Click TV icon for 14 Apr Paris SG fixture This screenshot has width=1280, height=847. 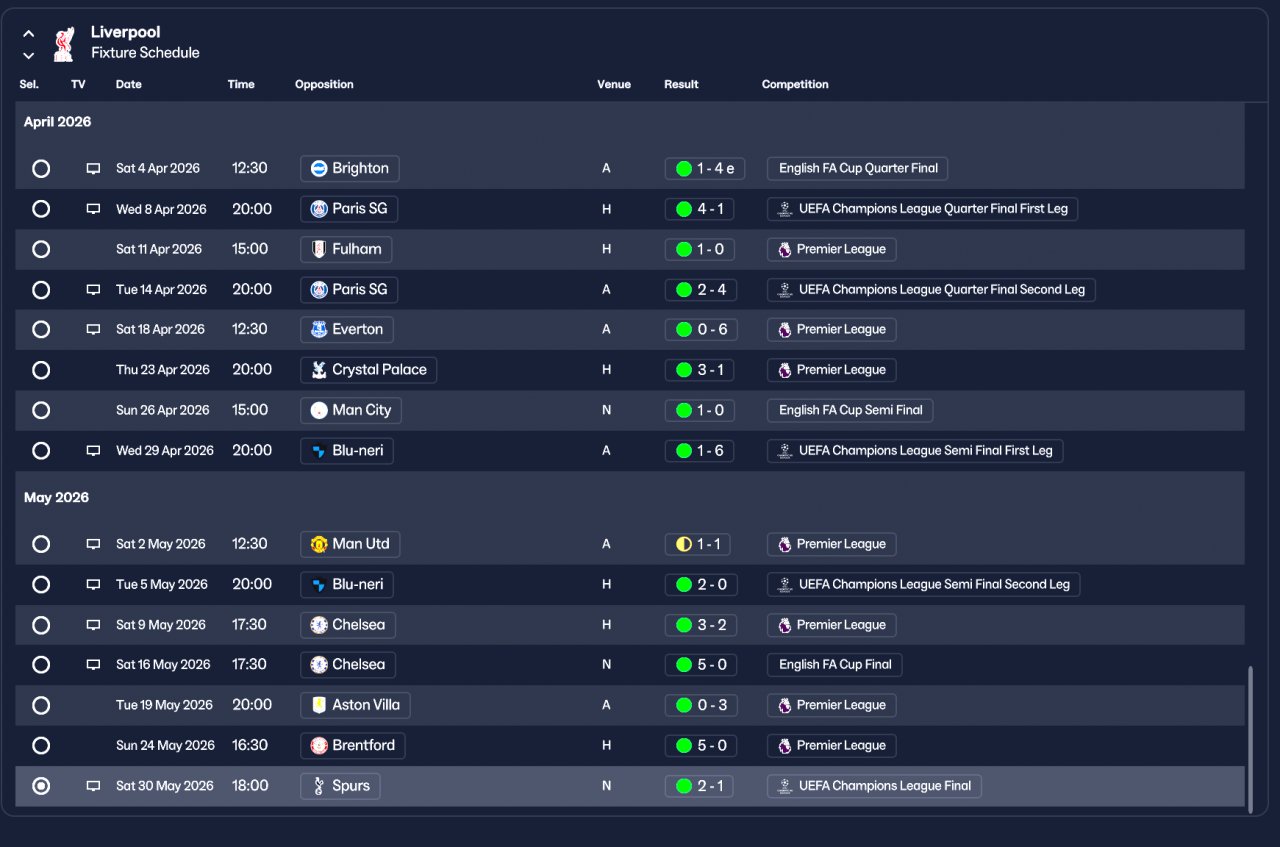[x=93, y=290]
